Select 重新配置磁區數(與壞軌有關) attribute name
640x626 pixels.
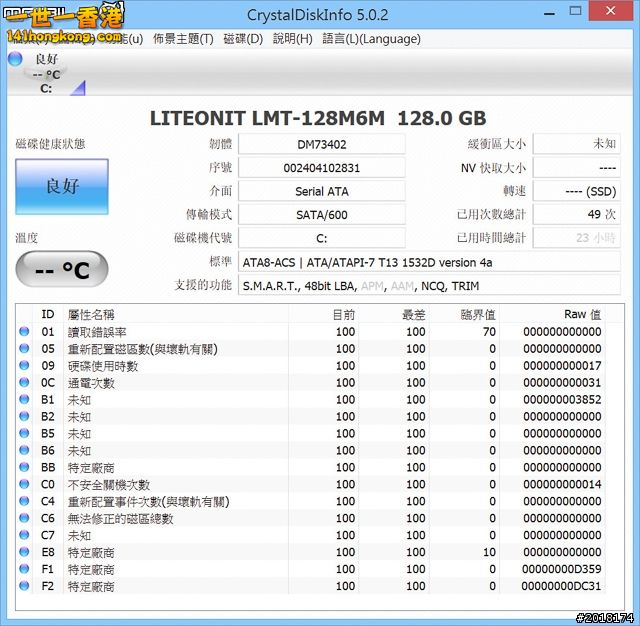[x=143, y=349]
